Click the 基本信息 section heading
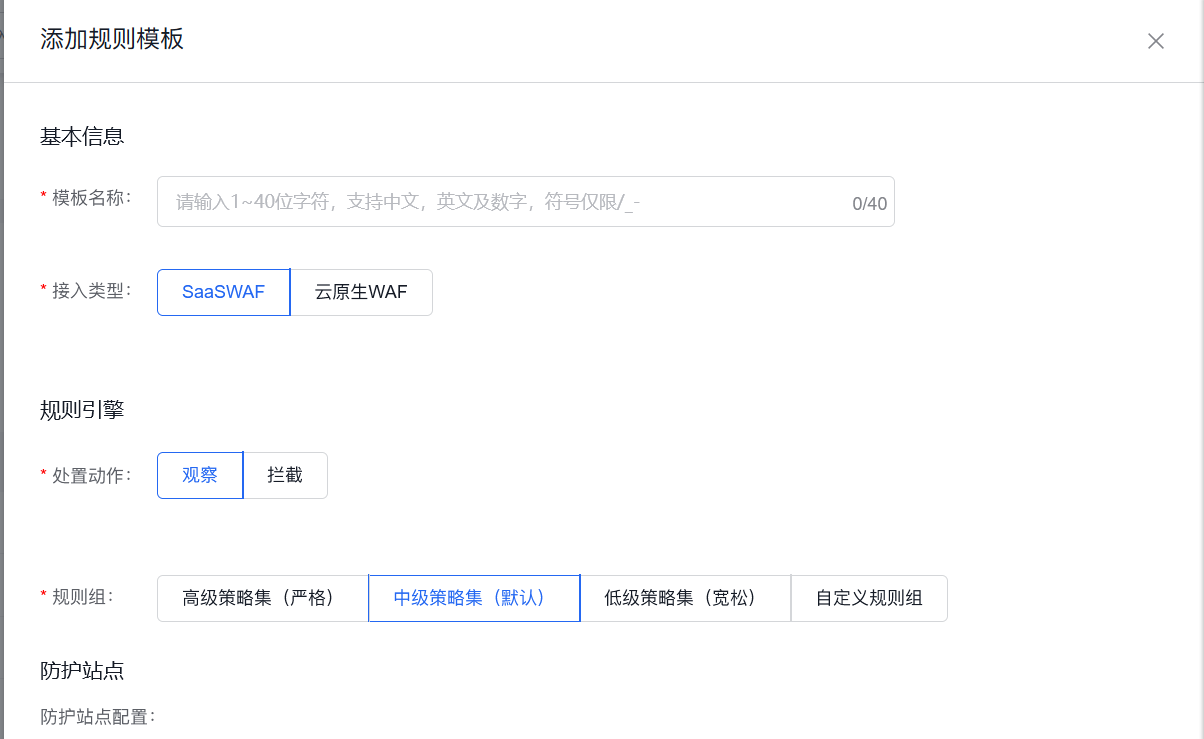The image size is (1204, 739). tap(80, 136)
